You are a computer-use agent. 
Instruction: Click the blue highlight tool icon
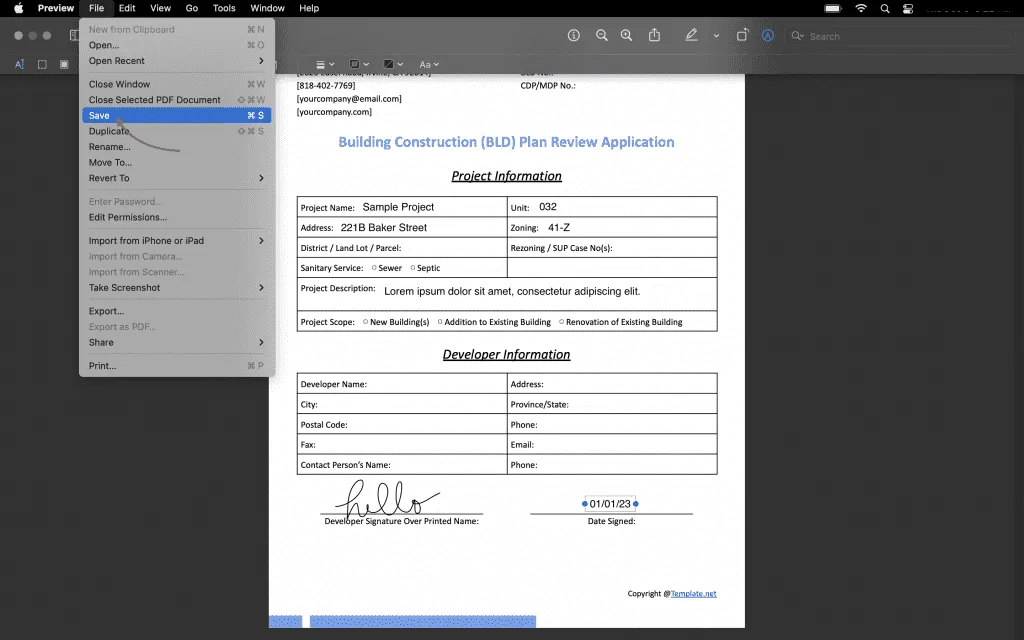(x=768, y=35)
